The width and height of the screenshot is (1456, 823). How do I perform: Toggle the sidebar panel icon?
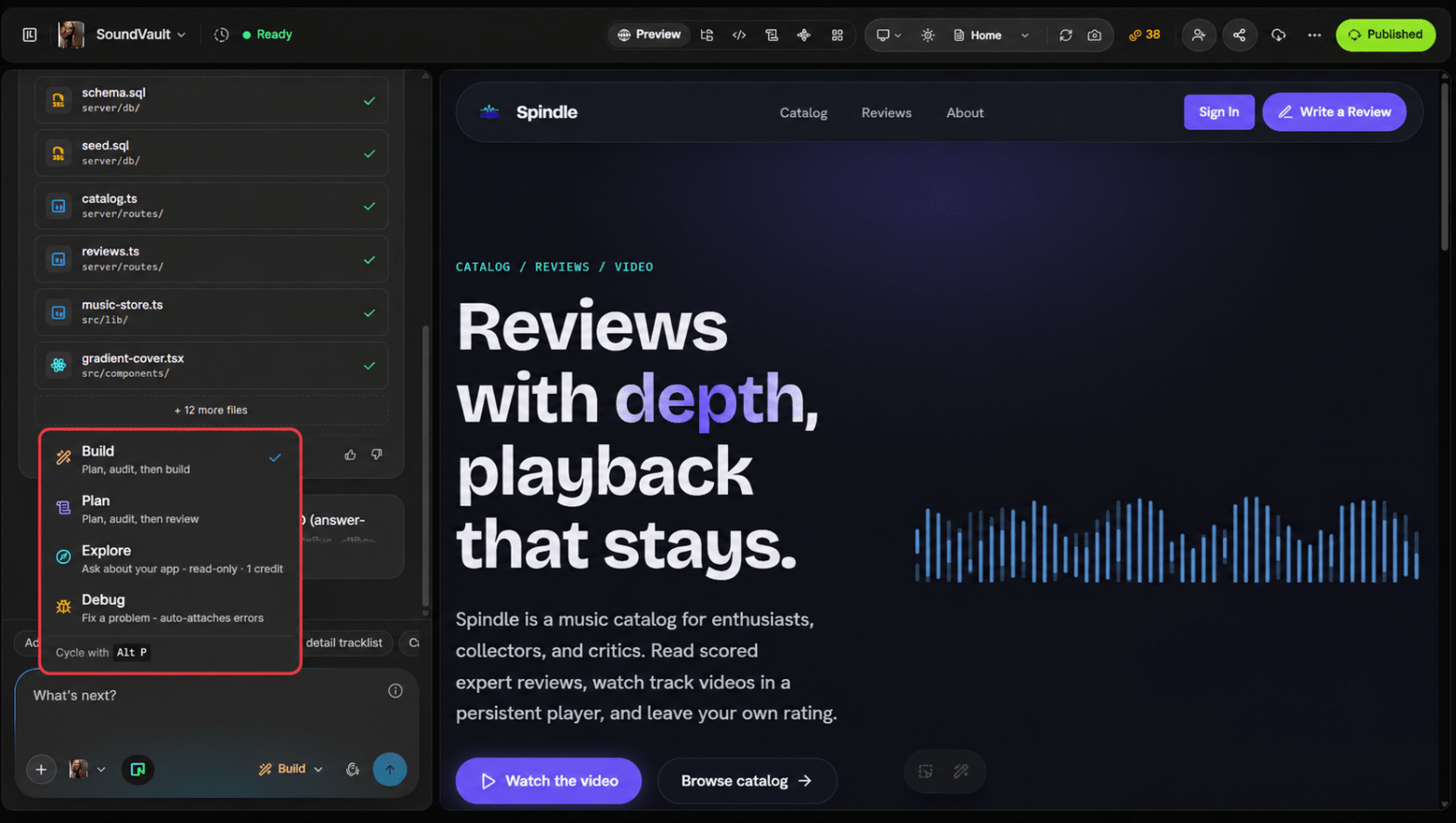click(30, 34)
